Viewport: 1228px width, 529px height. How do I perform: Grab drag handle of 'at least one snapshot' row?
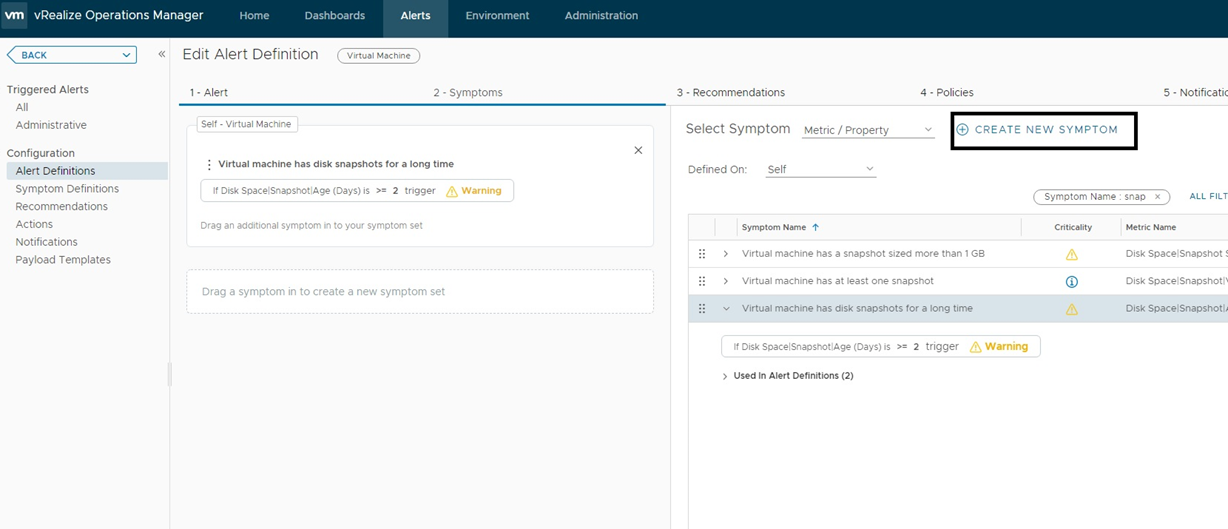coord(702,281)
